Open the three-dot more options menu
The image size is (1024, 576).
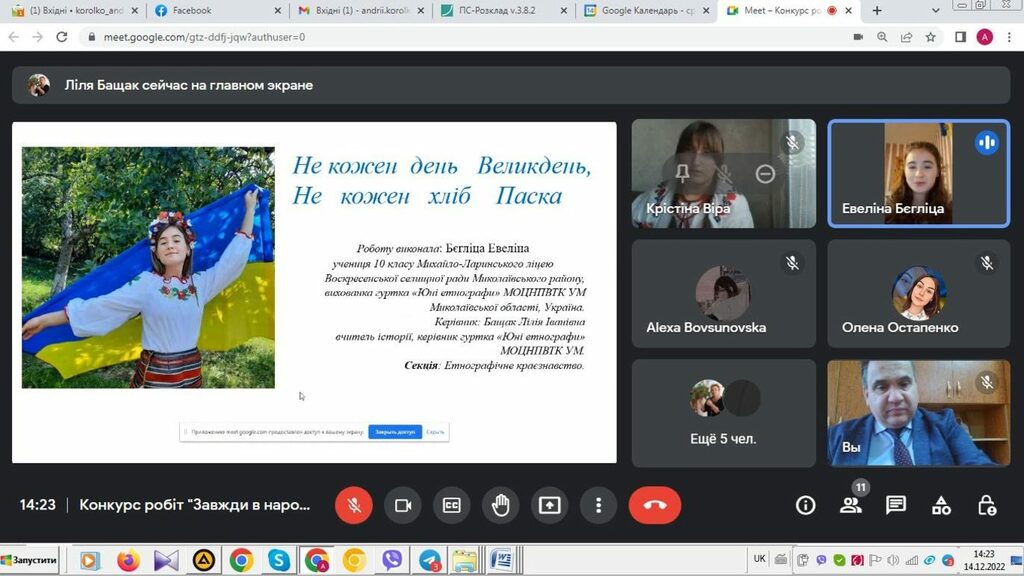598,505
